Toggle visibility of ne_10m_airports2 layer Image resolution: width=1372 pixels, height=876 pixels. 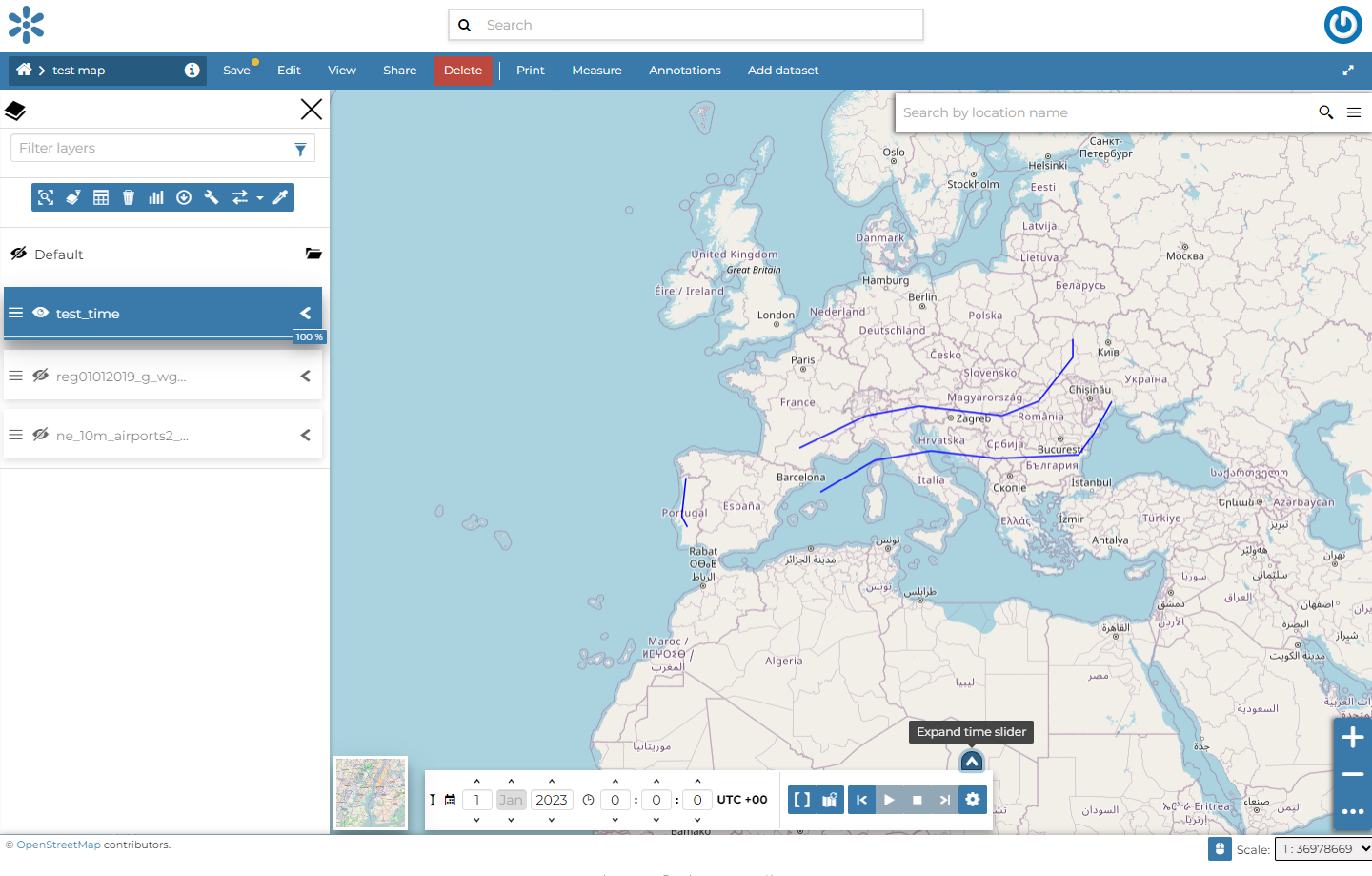(x=40, y=435)
